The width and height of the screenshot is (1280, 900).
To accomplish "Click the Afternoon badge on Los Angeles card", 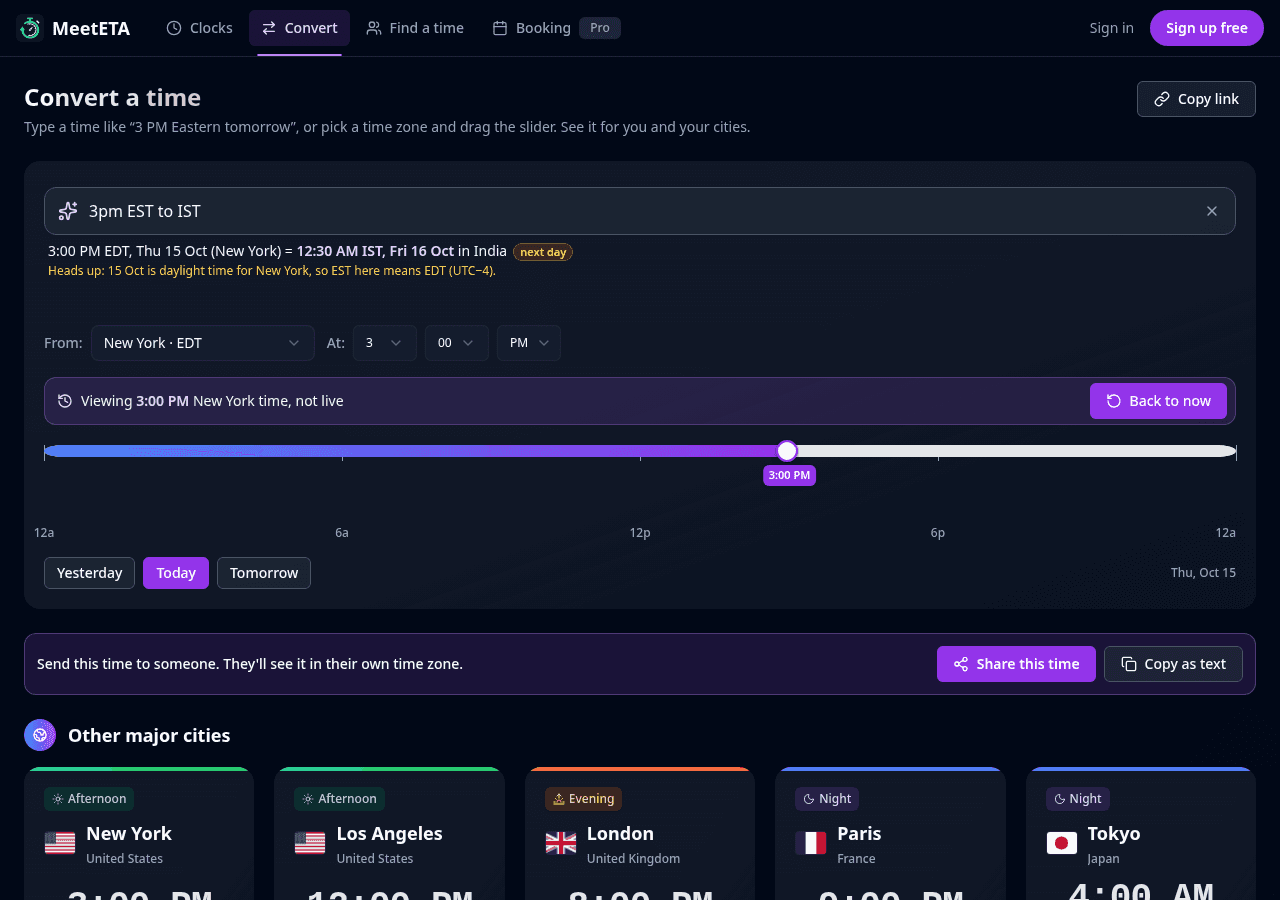I will coord(339,799).
